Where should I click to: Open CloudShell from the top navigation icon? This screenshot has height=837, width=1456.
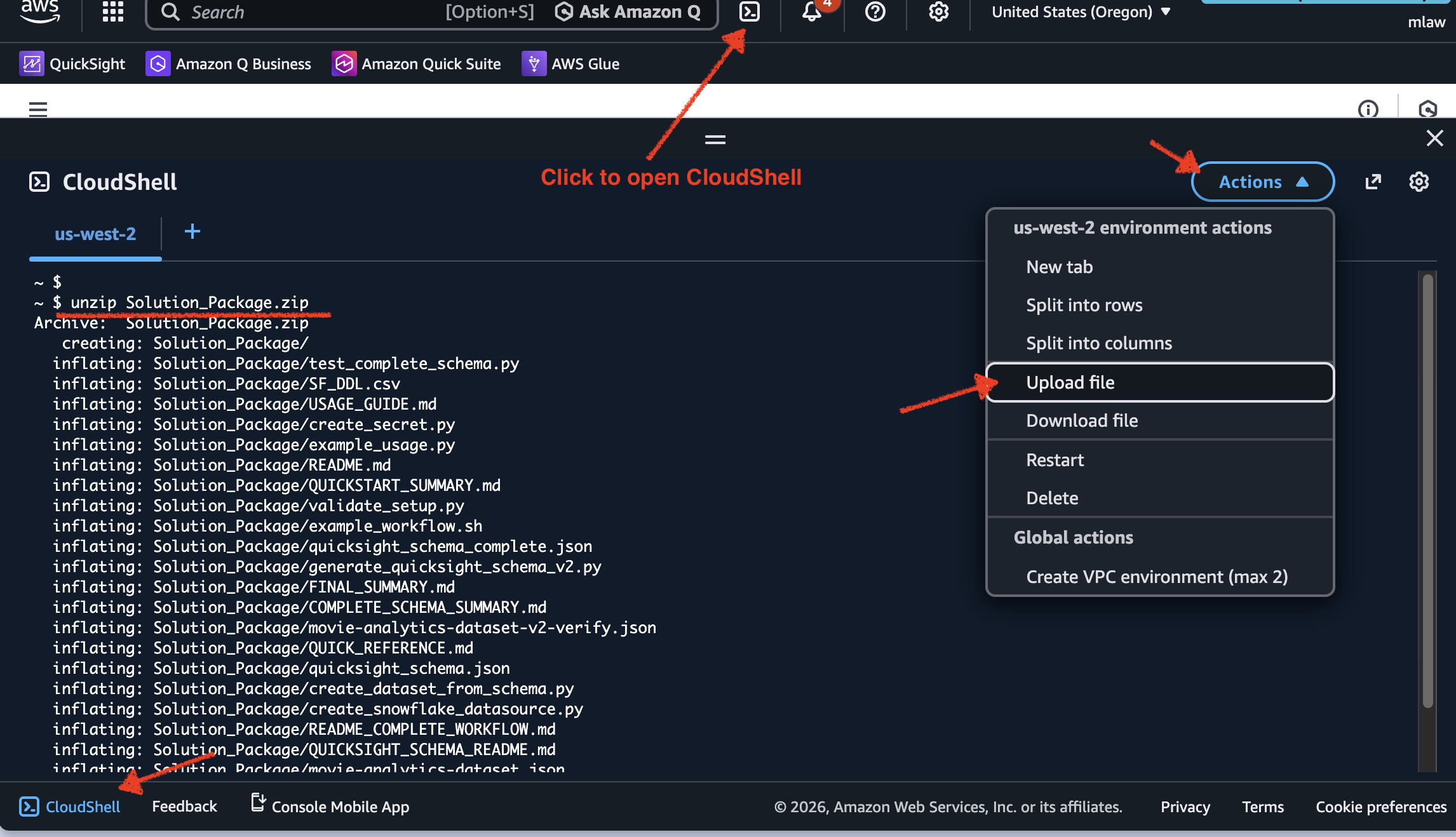750,11
